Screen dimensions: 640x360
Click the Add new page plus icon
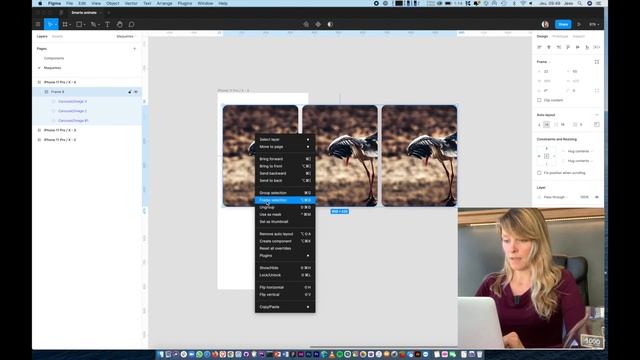pyautogui.click(x=135, y=49)
